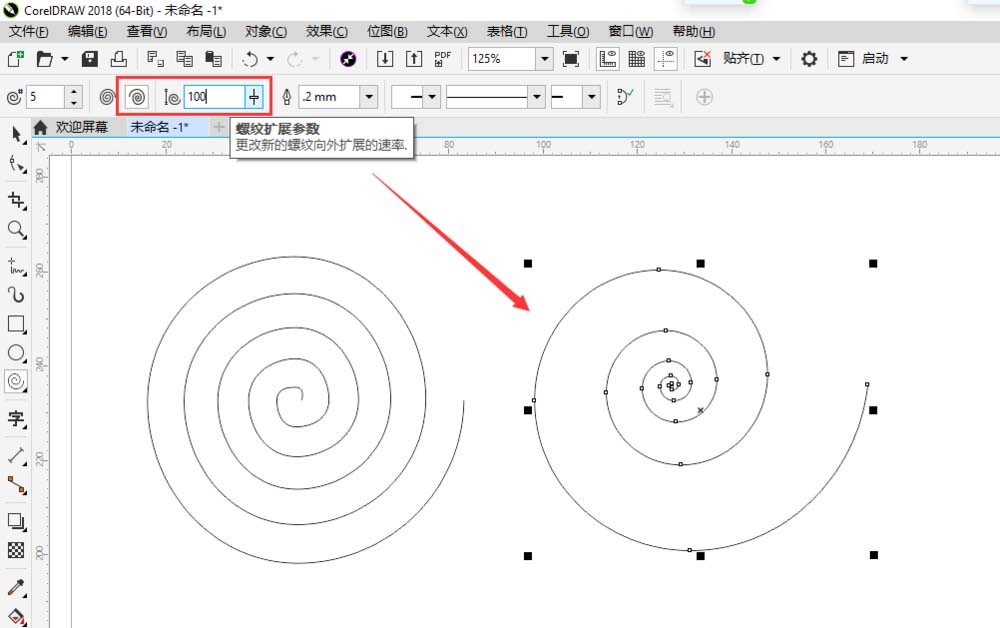Open the 效果(C) menu
Image resolution: width=1000 pixels, height=628 pixels.
tap(326, 32)
